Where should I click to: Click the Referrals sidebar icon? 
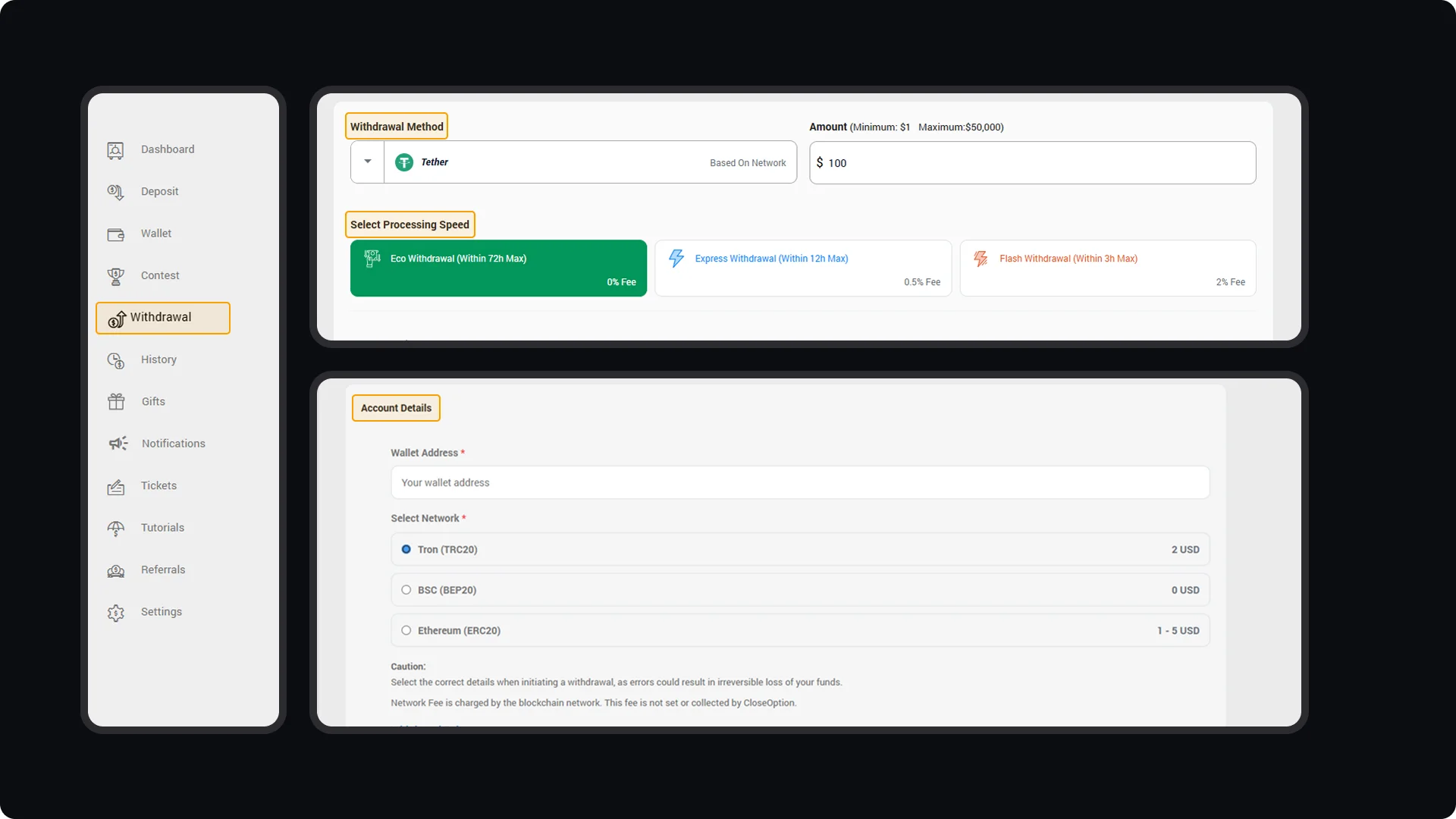coord(115,570)
